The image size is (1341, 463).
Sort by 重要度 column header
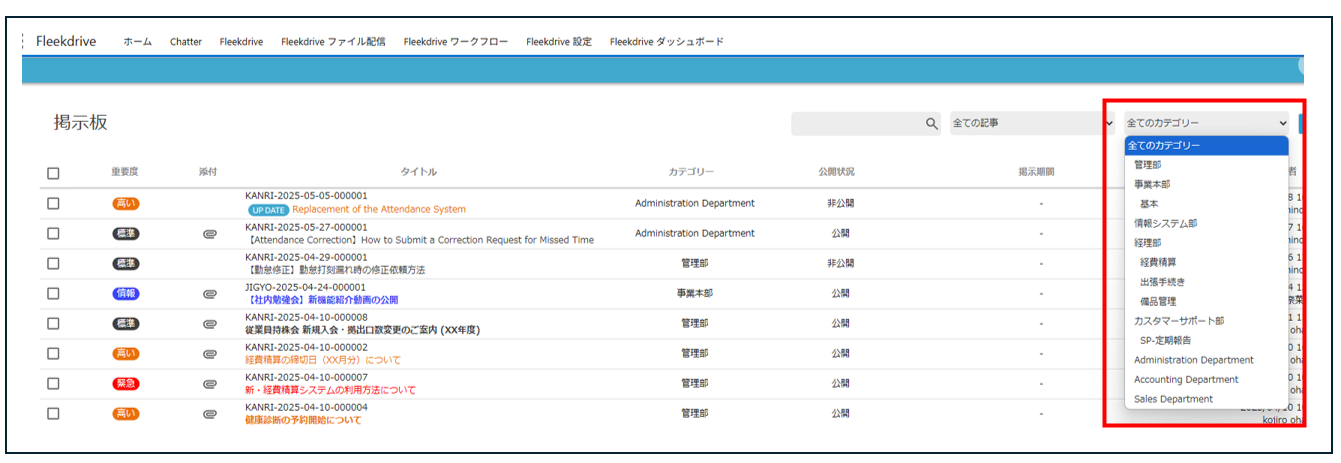[126, 172]
